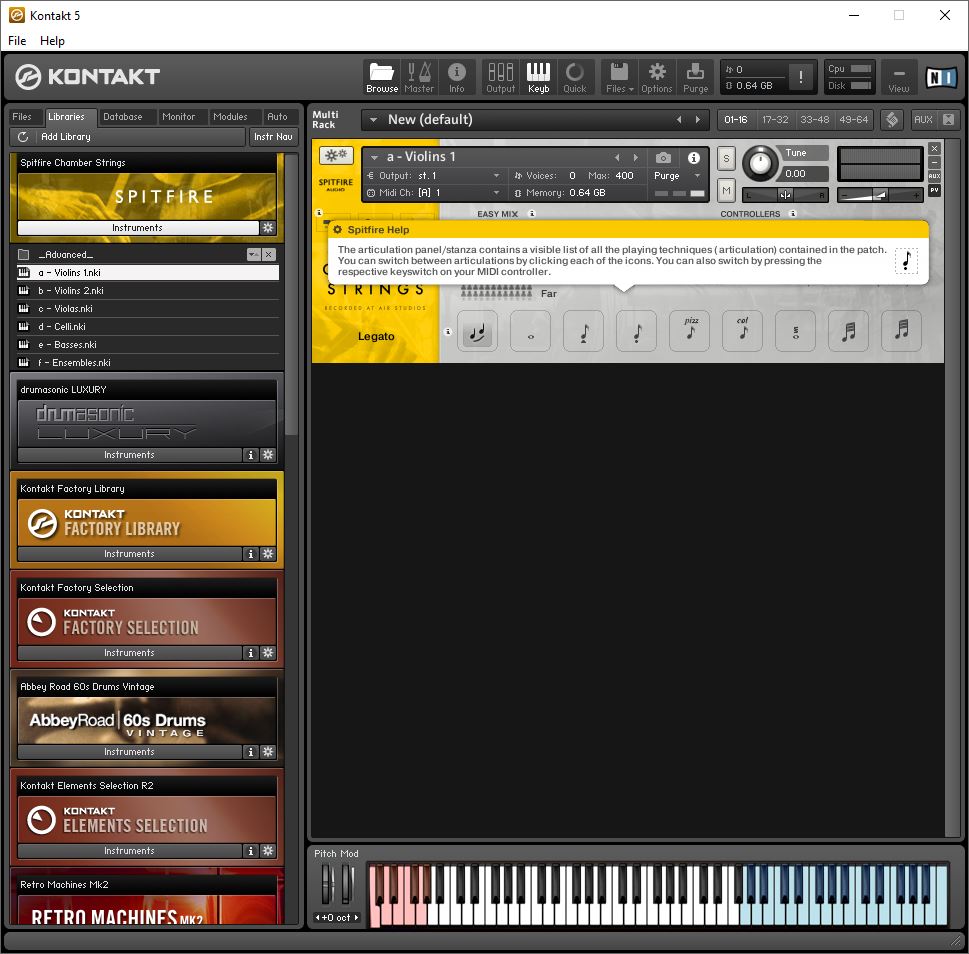Viewport: 969px width, 954px height.
Task: Mute the Violins 1 instrument
Action: tap(726, 191)
